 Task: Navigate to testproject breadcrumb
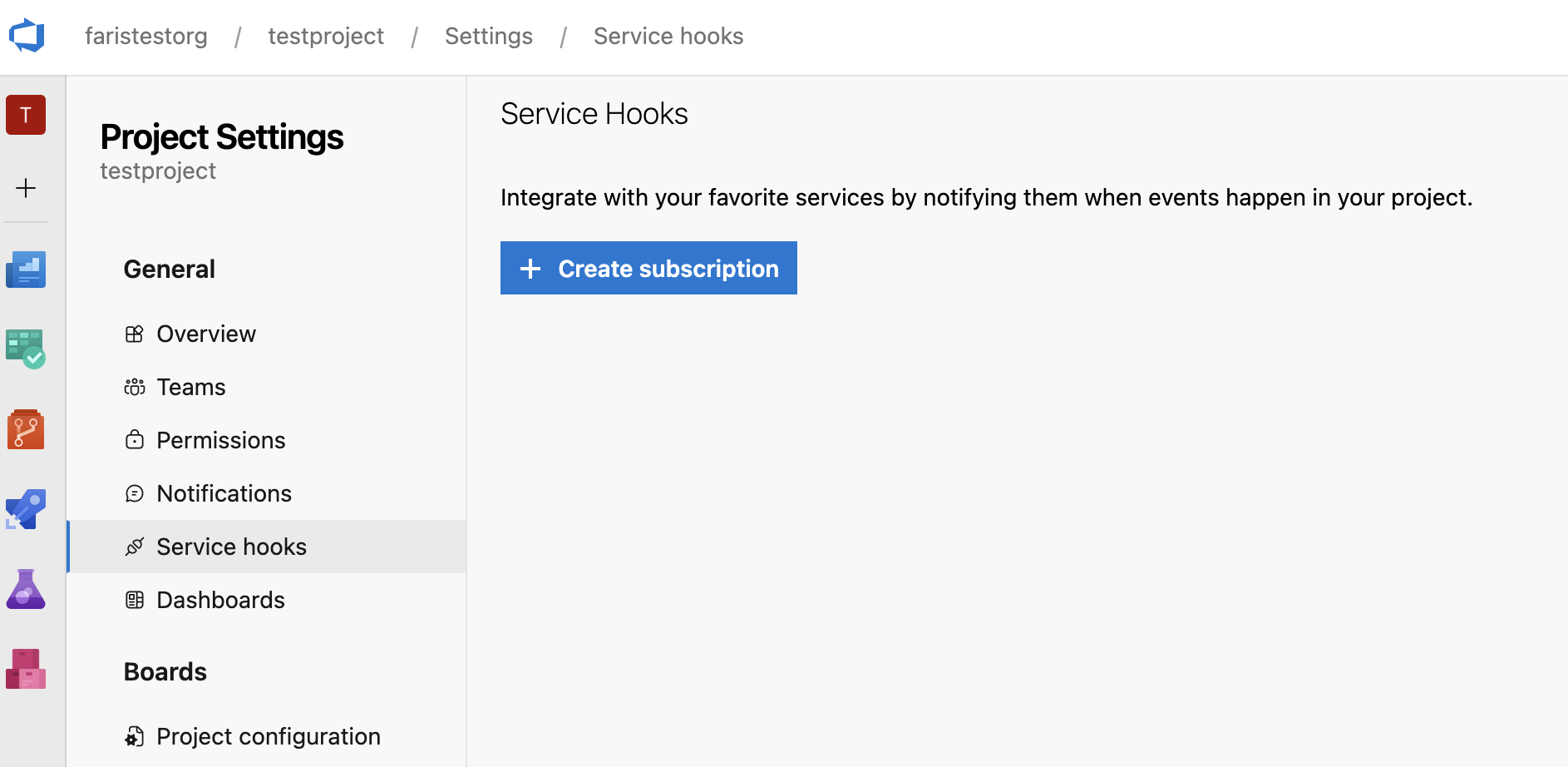[x=326, y=37]
